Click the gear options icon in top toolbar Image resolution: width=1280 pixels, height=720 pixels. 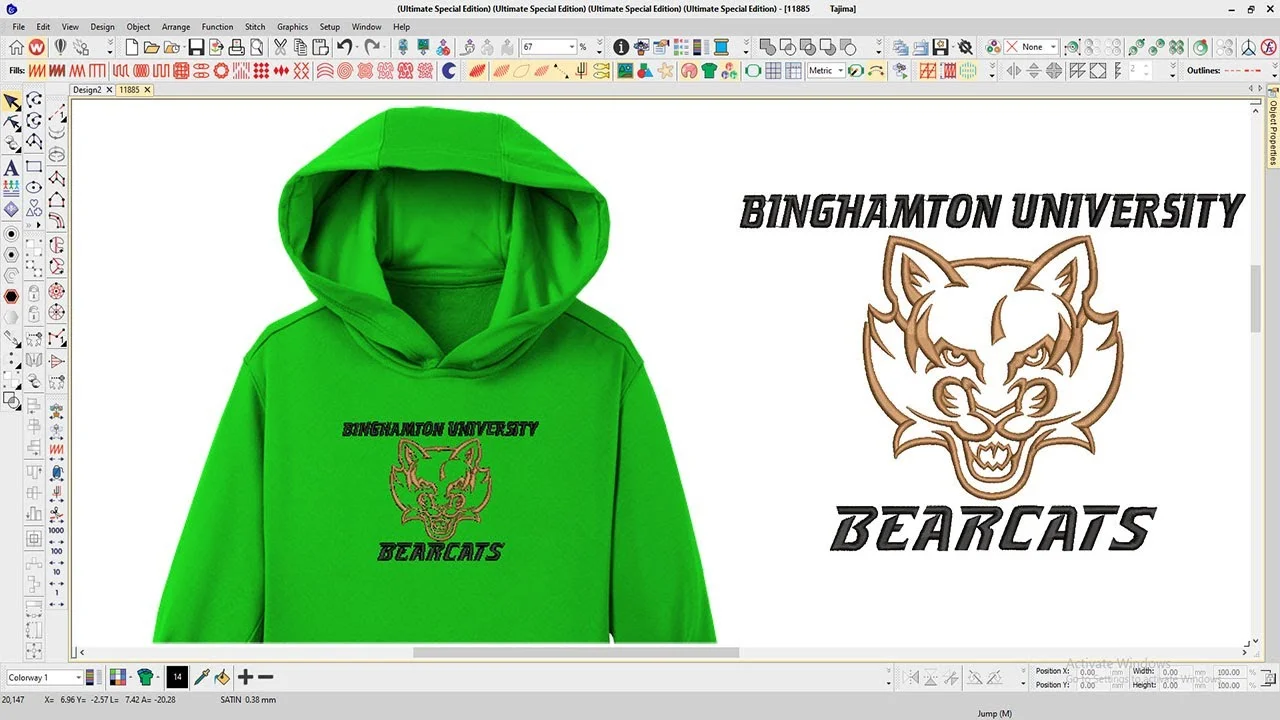pyautogui.click(x=965, y=47)
